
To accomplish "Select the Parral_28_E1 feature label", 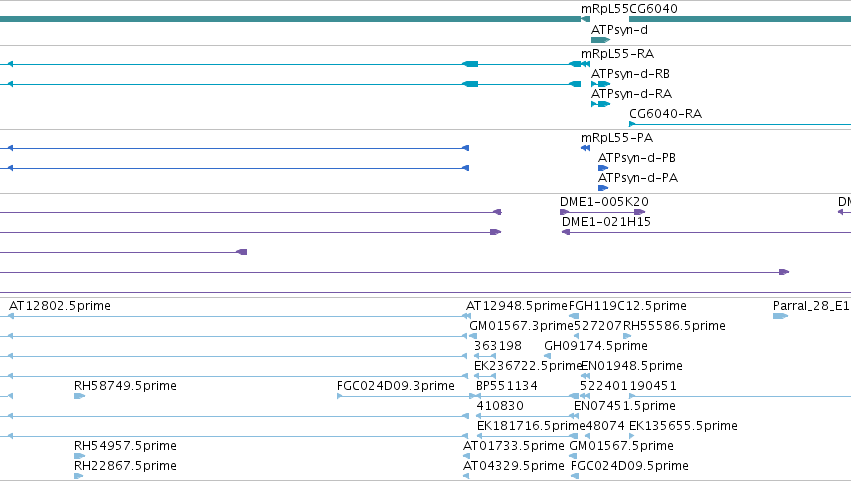I will point(811,306).
